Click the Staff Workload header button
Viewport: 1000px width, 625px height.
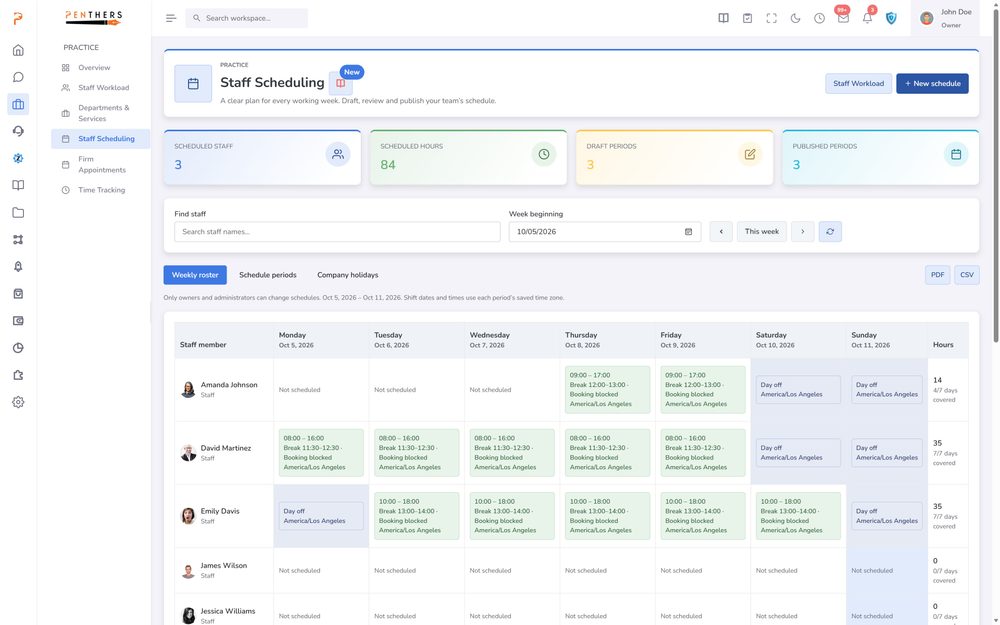pos(858,84)
